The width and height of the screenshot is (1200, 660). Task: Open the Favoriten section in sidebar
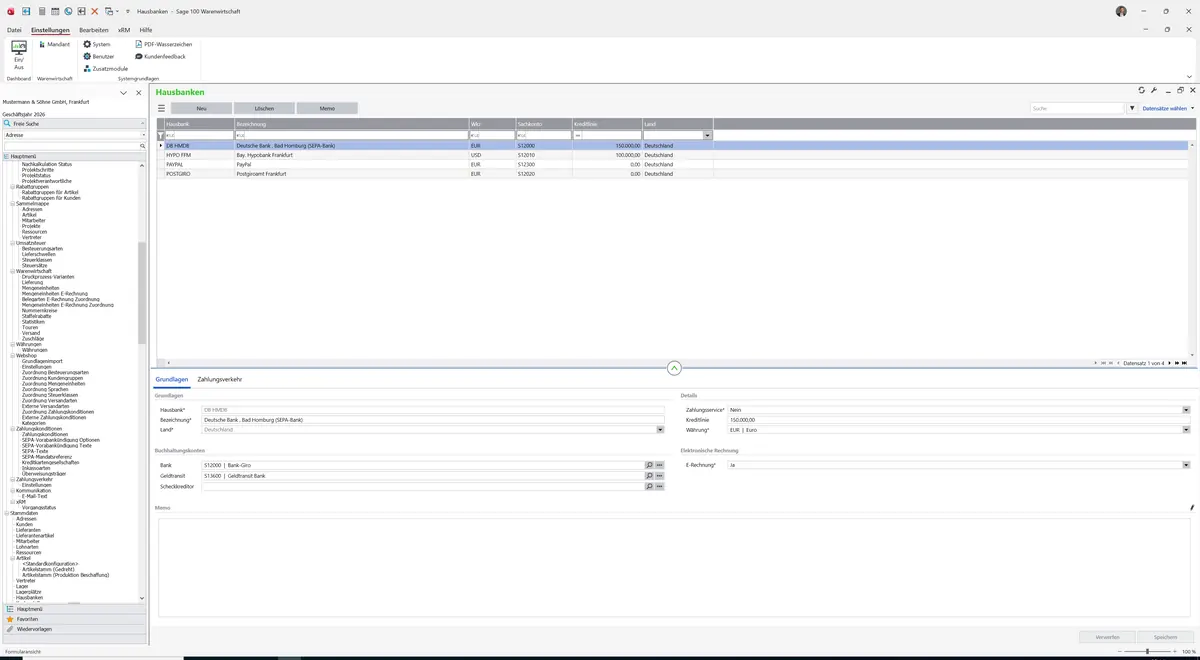pyautogui.click(x=74, y=619)
